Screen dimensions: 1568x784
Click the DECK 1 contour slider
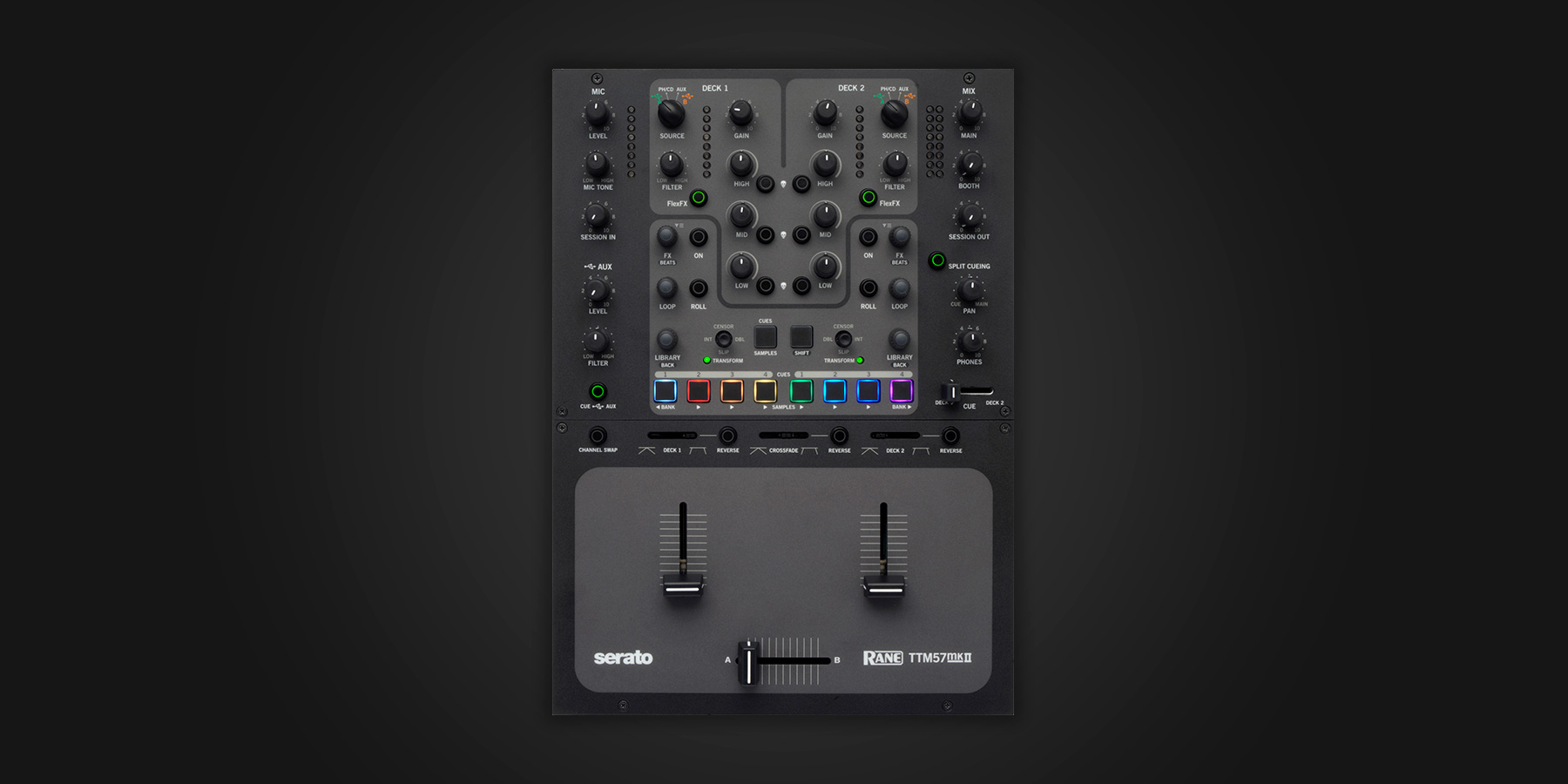point(672,436)
